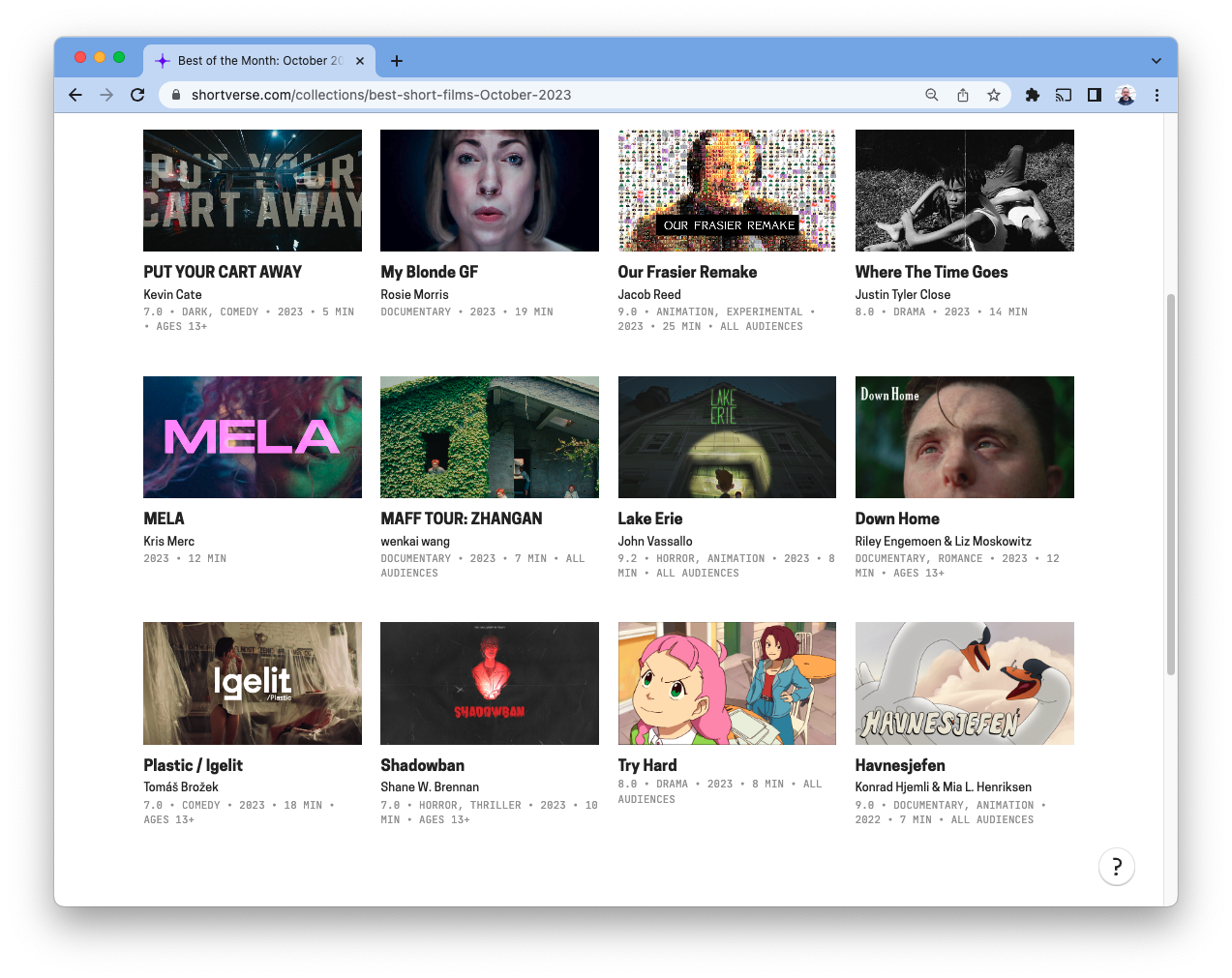Click the browser back arrow
Screen dimensions: 1232x978
(x=75, y=95)
